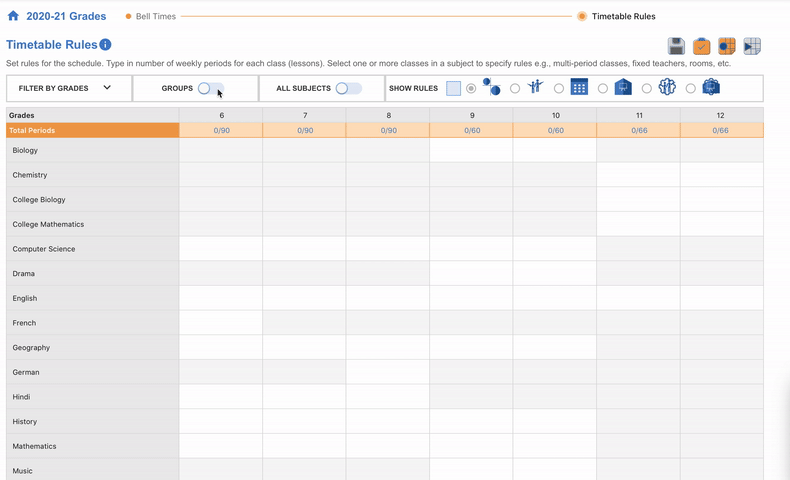The image size is (790, 480).
Task: Open the FILTER BY GRADES dropdown
Action: pyautogui.click(x=69, y=88)
